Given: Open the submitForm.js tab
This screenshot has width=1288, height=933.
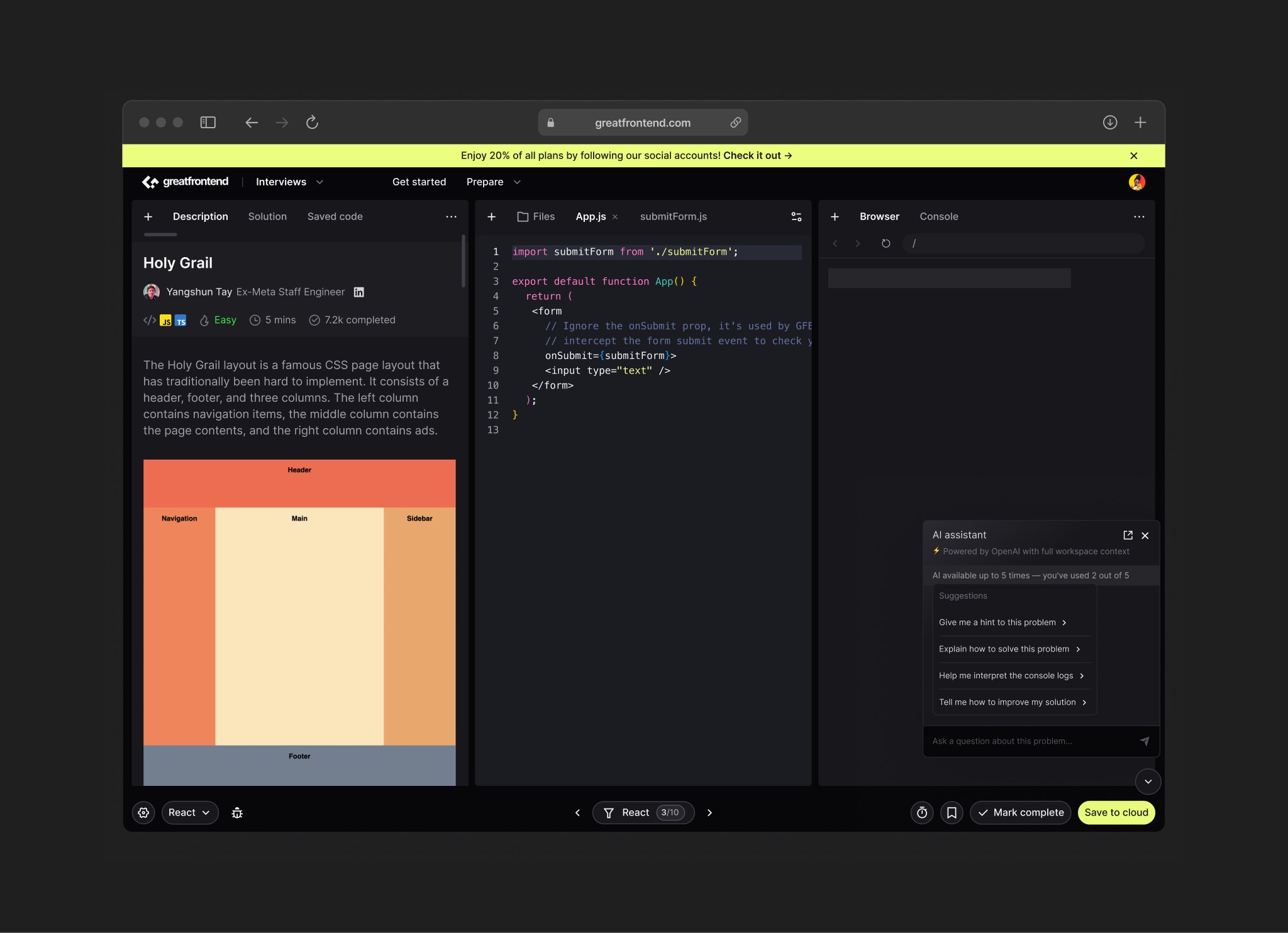Looking at the screenshot, I should click(673, 216).
